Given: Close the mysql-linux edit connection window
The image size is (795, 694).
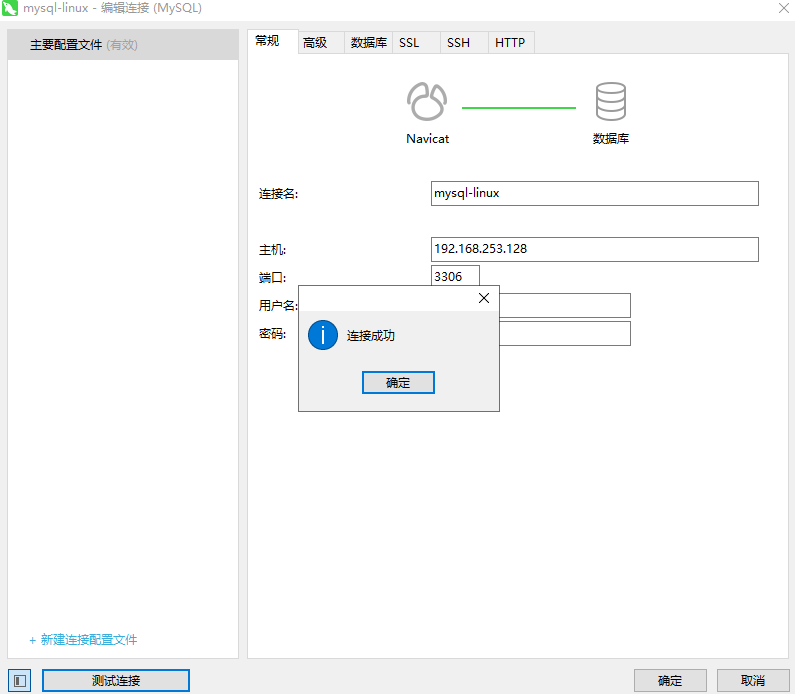Looking at the screenshot, I should click(784, 8).
